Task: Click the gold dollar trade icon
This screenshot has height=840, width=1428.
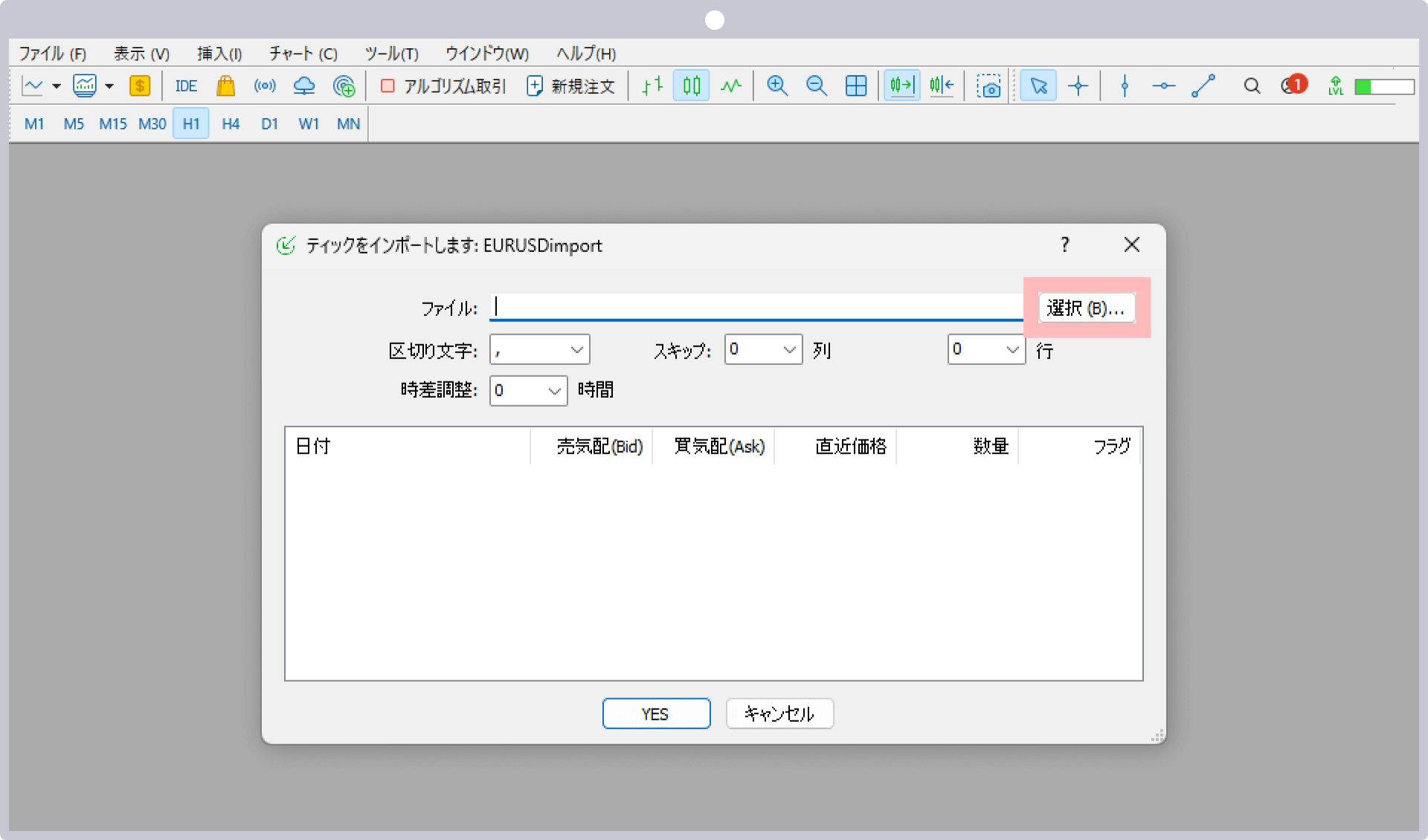Action: [140, 86]
